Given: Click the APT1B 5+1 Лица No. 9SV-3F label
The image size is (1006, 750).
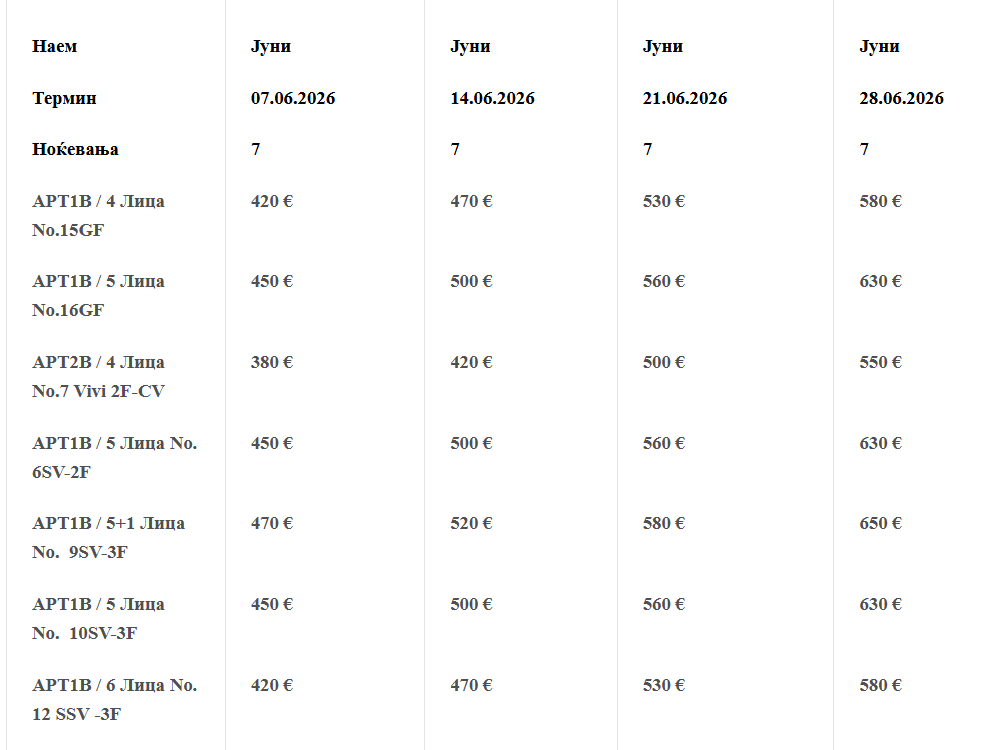Looking at the screenshot, I should tap(108, 537).
